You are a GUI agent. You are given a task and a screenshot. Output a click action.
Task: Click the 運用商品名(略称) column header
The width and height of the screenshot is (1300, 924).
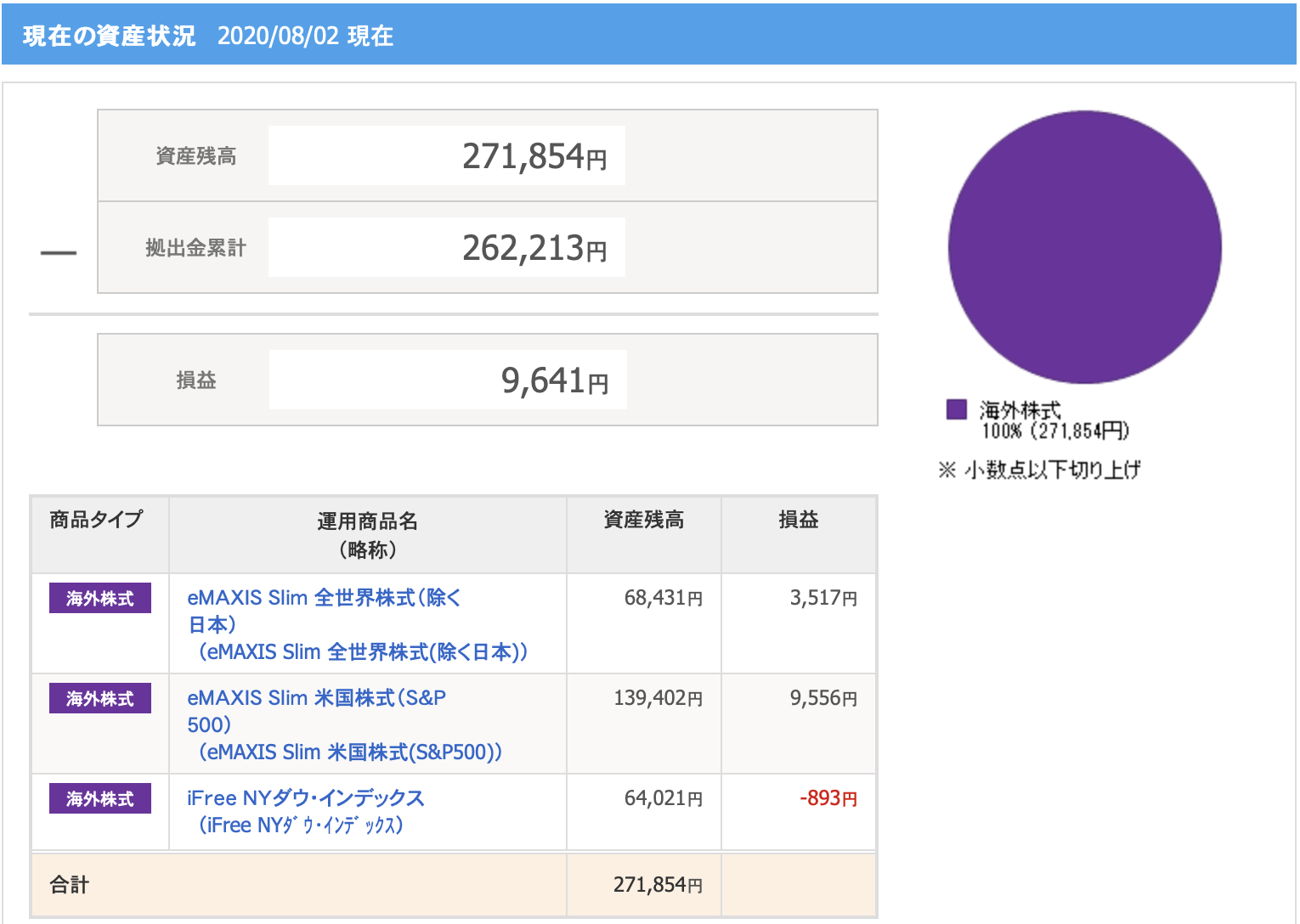click(368, 535)
